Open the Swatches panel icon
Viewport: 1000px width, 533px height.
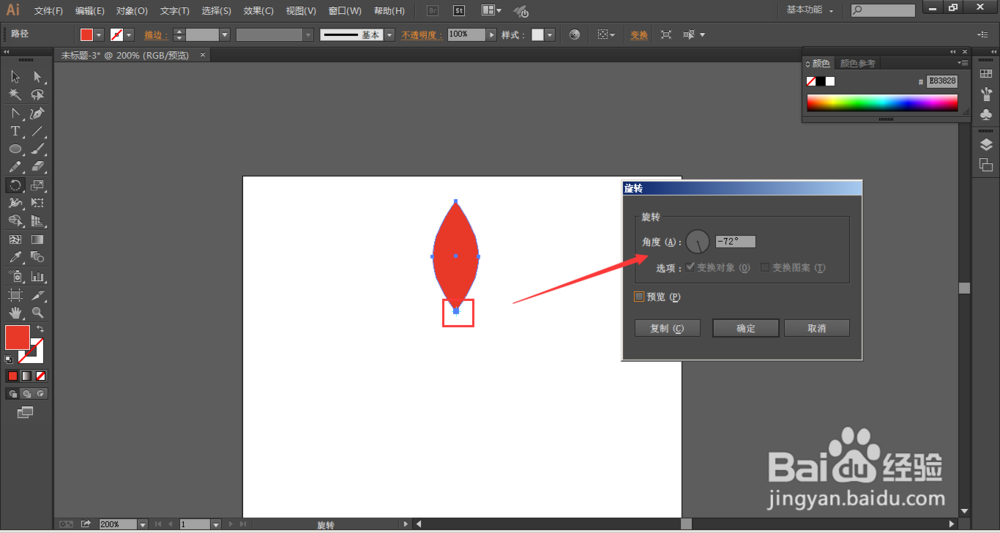click(986, 75)
